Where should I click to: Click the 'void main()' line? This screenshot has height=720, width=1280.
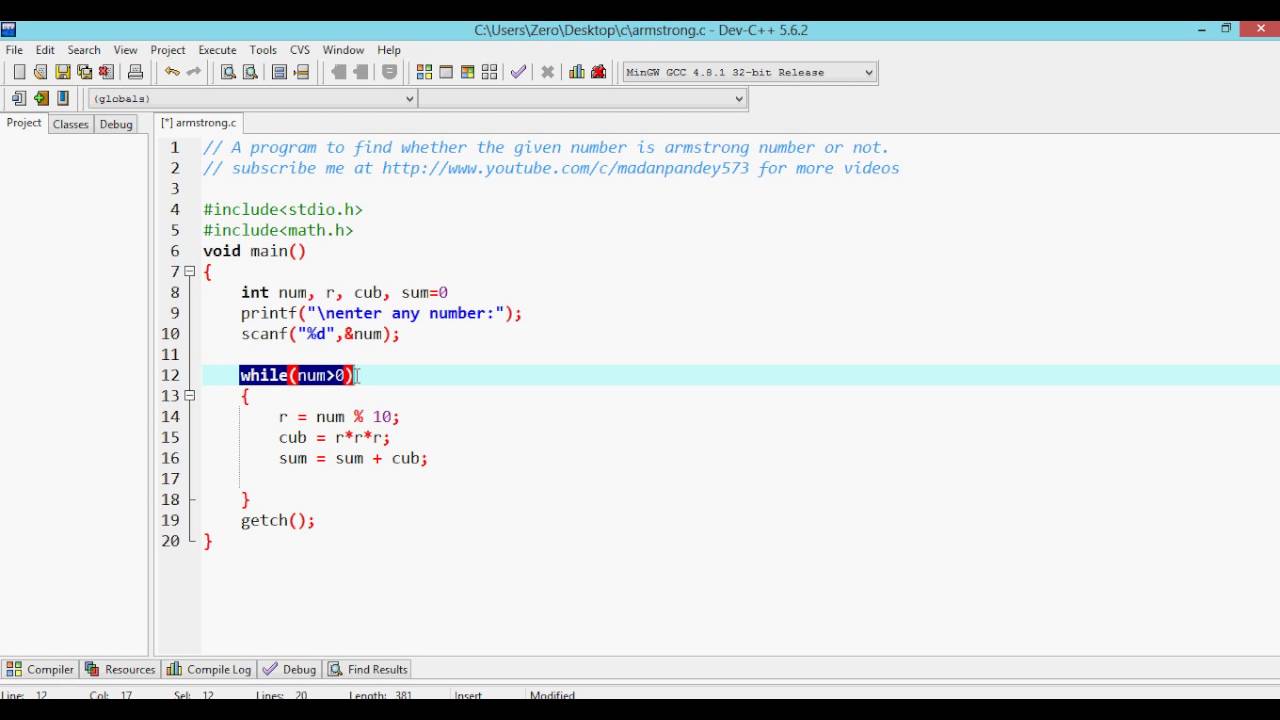pos(254,251)
